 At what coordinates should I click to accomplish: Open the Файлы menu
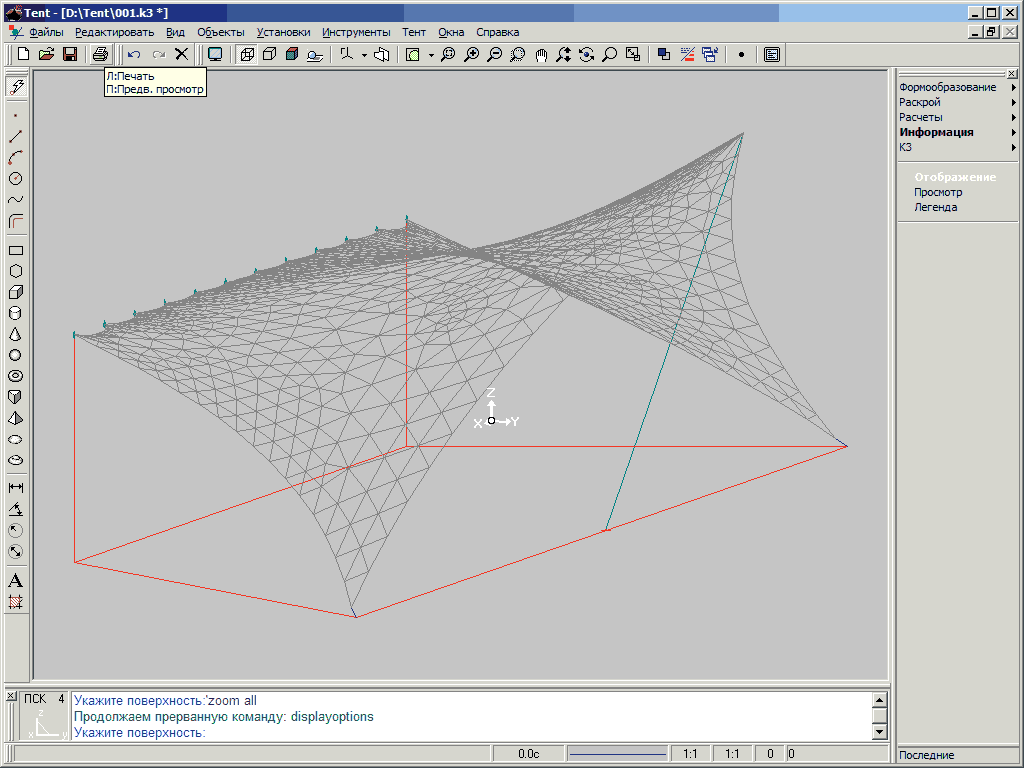(46, 32)
